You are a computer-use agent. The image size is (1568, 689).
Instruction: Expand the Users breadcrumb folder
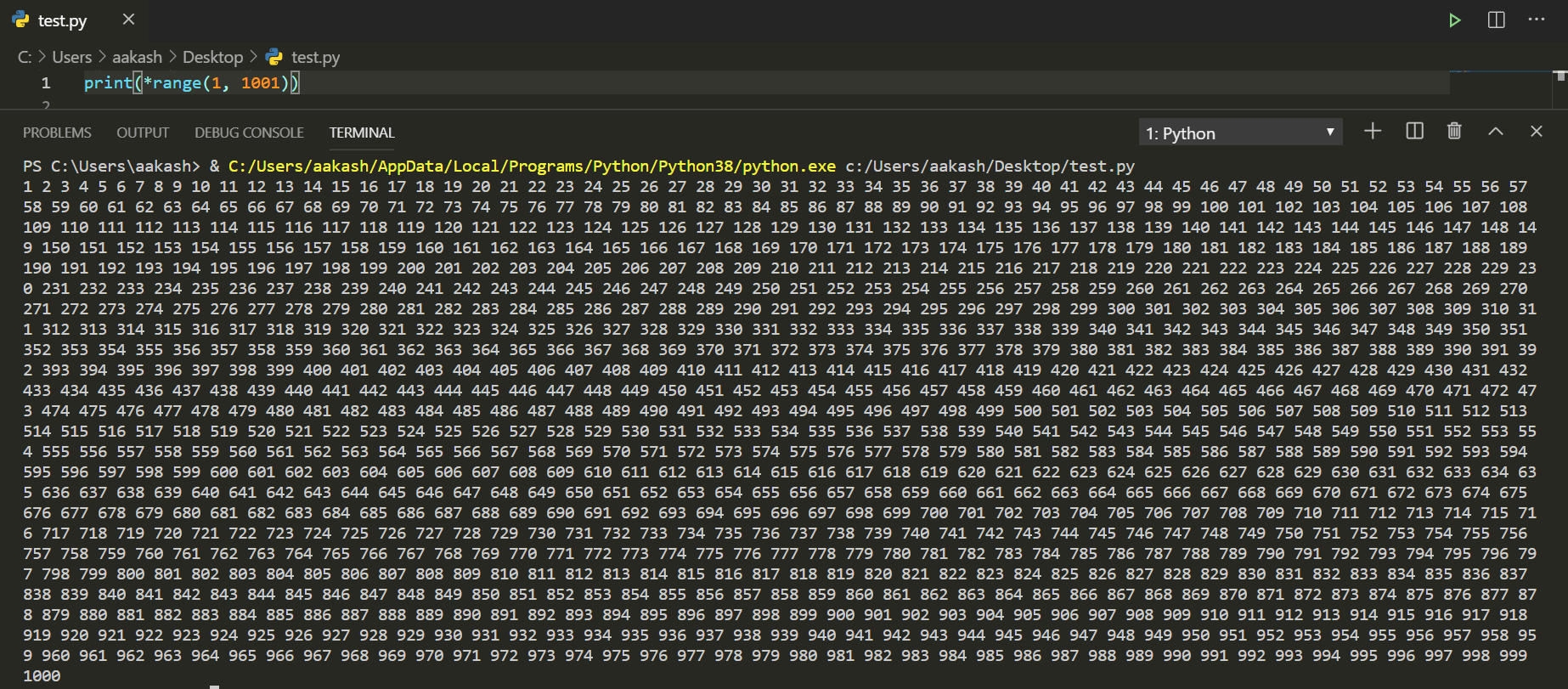click(71, 57)
